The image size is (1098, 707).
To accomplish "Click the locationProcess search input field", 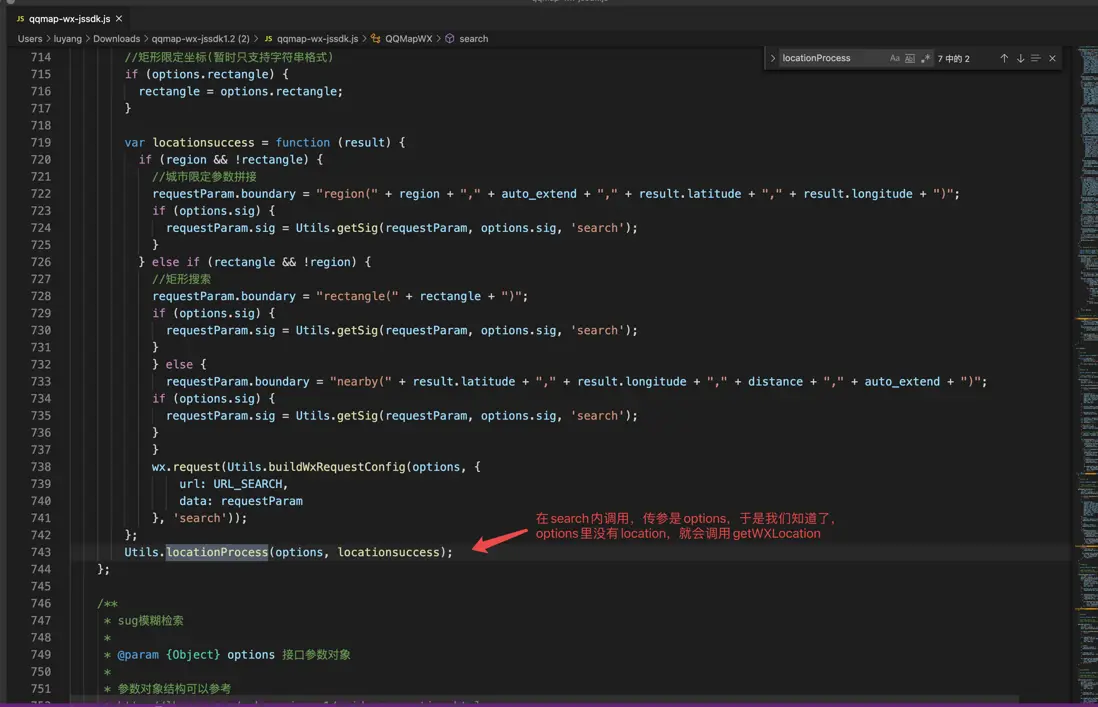I will click(x=830, y=59).
